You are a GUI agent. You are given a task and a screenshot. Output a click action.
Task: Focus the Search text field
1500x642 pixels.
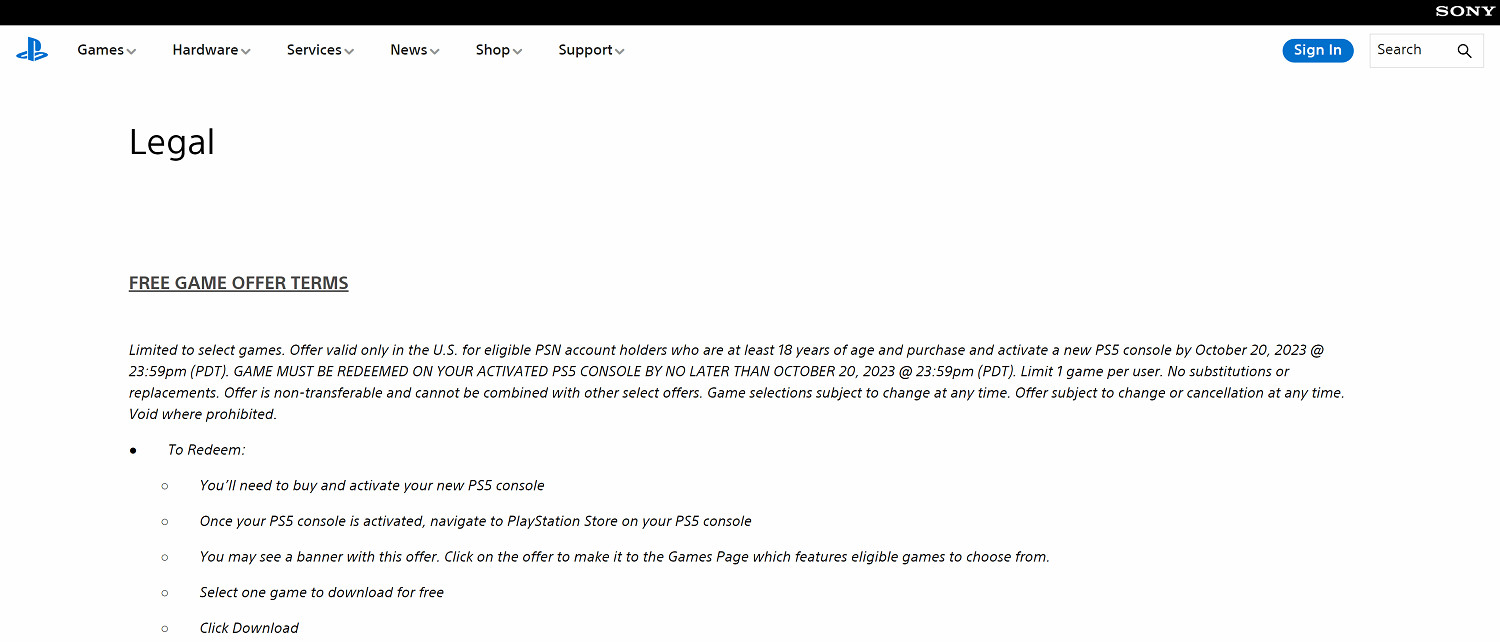tap(1410, 50)
